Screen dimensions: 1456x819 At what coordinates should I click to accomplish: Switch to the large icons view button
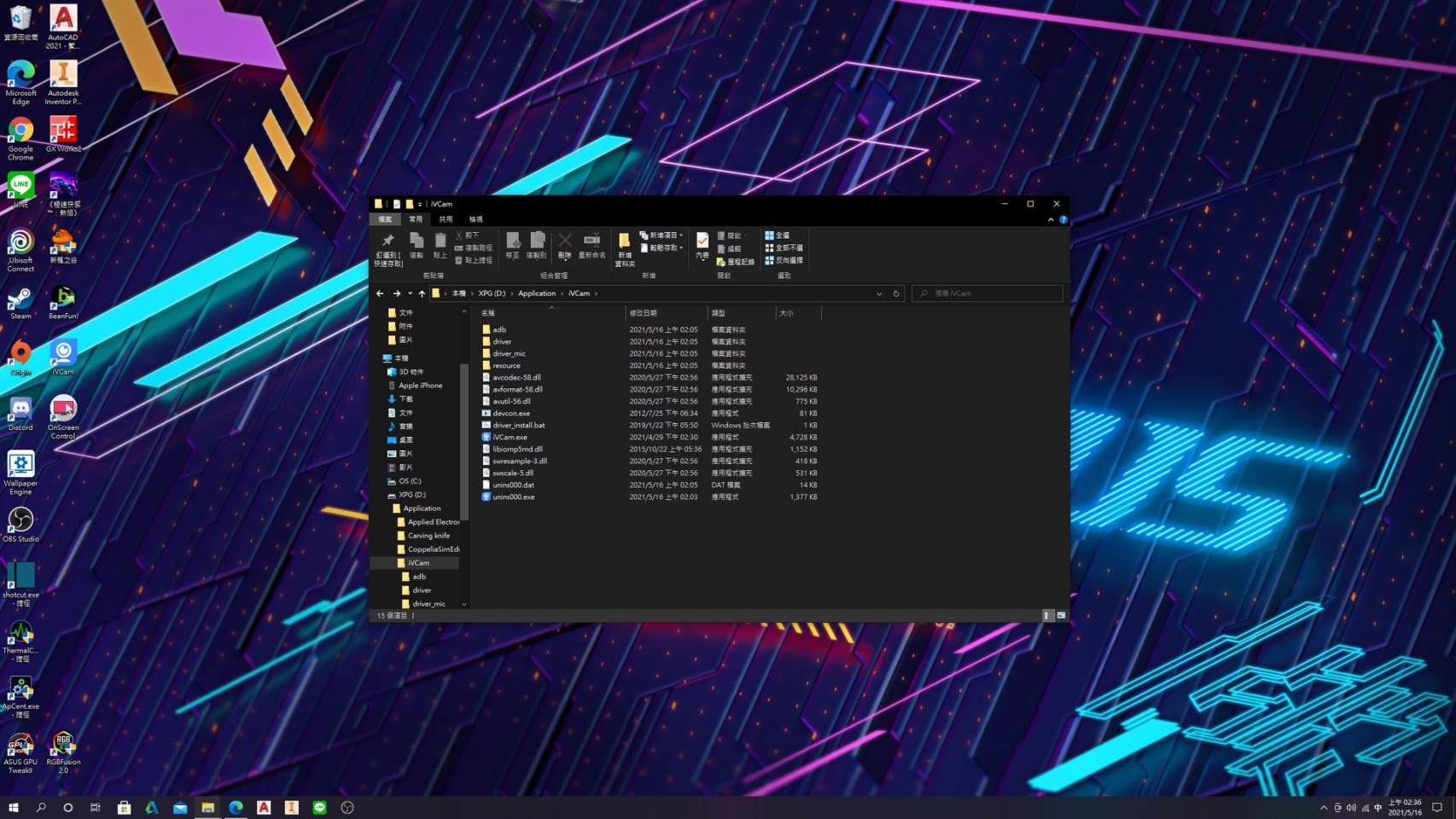pos(1061,615)
